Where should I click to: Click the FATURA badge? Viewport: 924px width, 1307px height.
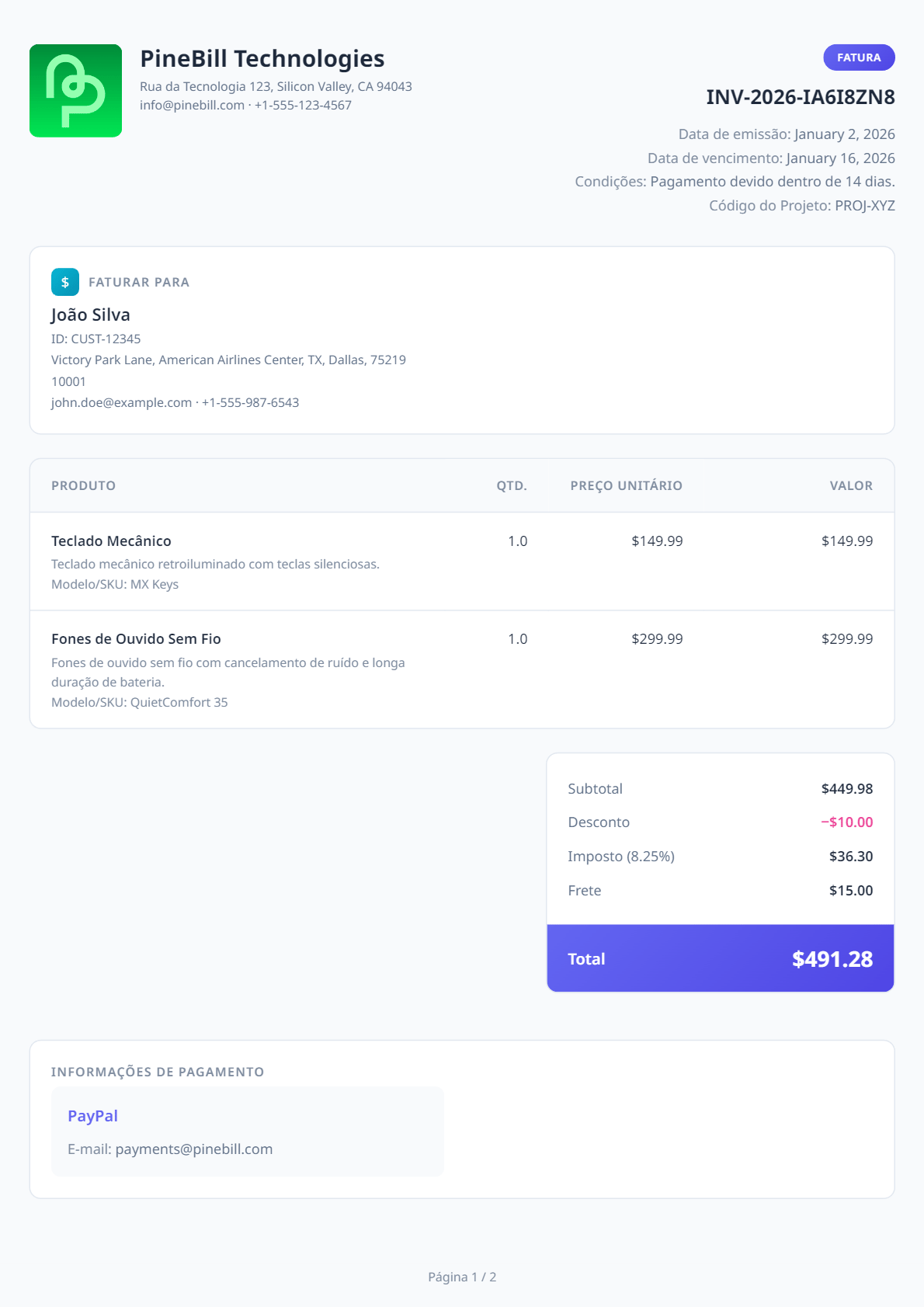pyautogui.click(x=859, y=57)
